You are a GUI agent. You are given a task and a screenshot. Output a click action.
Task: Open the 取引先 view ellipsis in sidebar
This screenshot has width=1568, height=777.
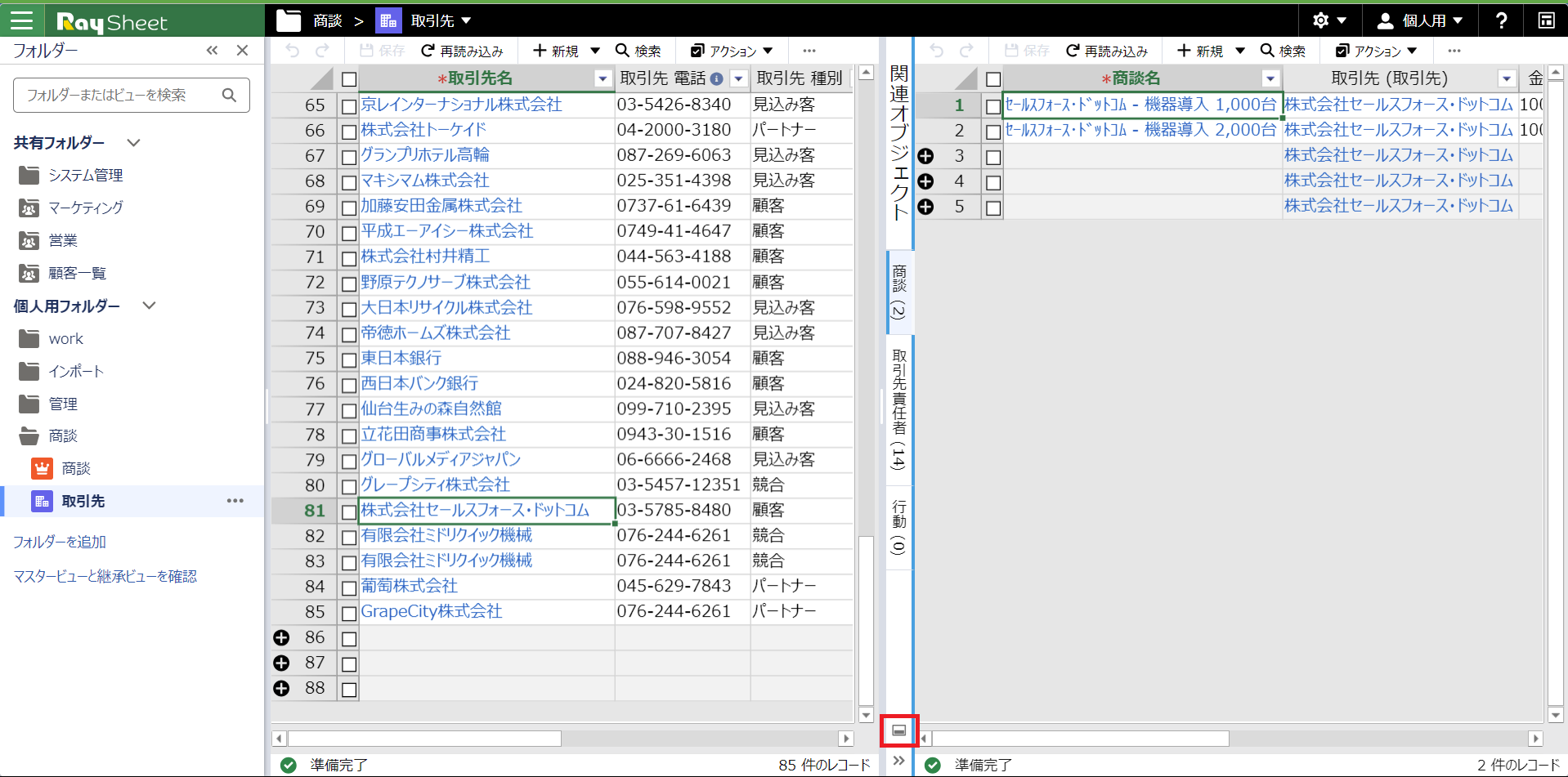click(x=235, y=501)
